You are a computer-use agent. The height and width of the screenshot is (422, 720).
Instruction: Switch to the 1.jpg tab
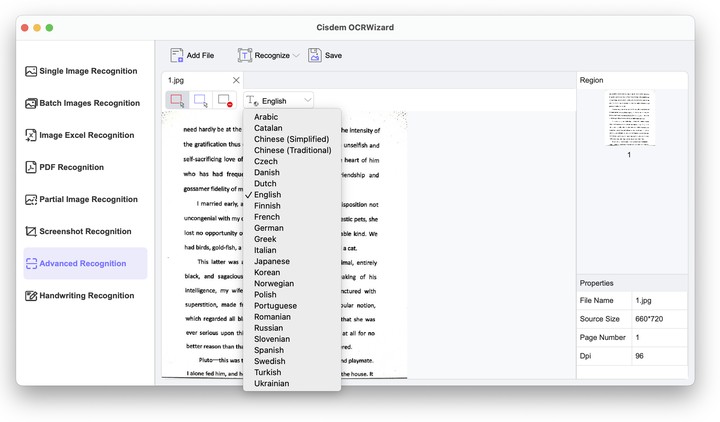(202, 80)
